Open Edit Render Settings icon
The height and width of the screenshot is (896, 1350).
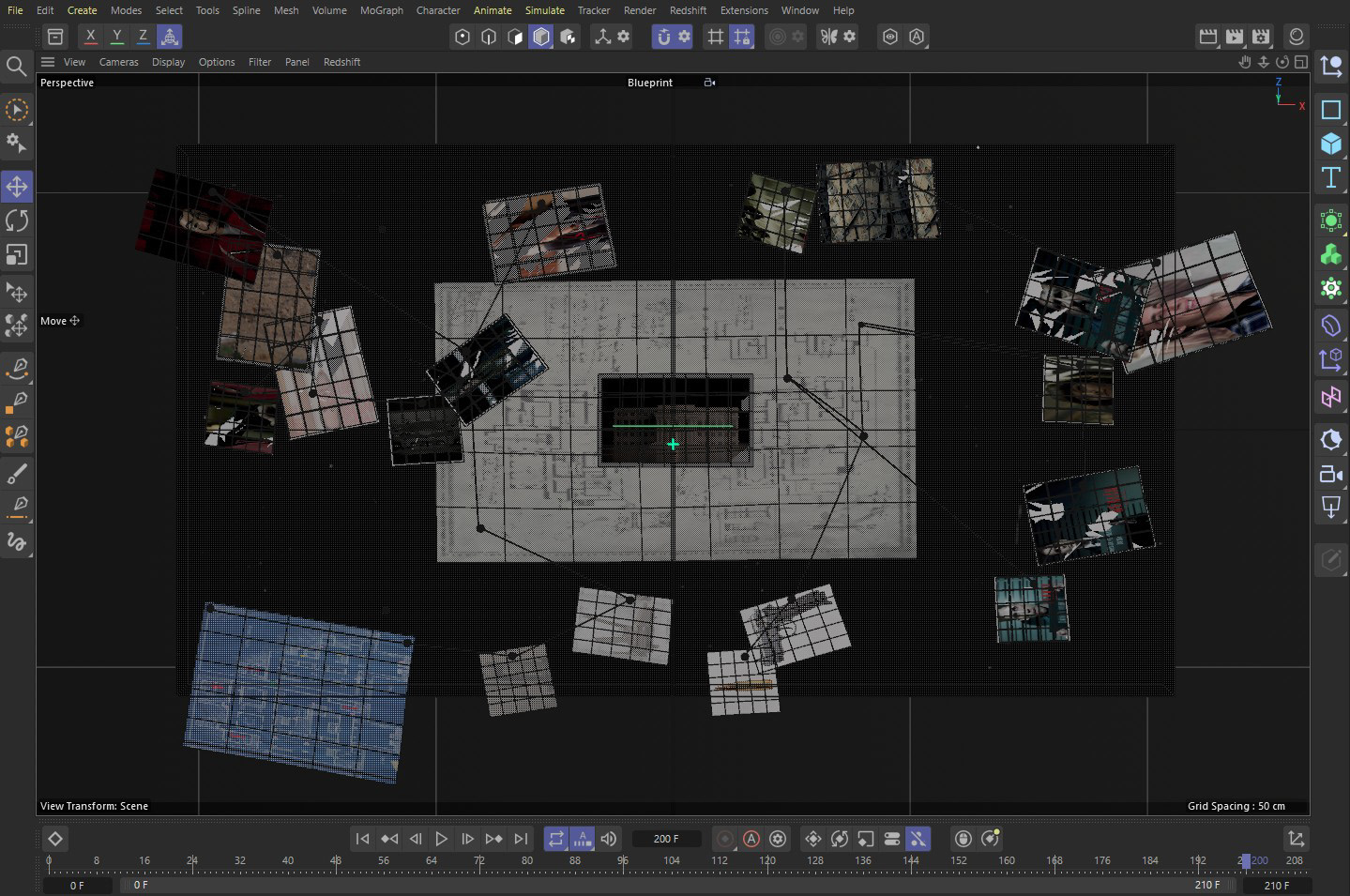pyautogui.click(x=1261, y=37)
